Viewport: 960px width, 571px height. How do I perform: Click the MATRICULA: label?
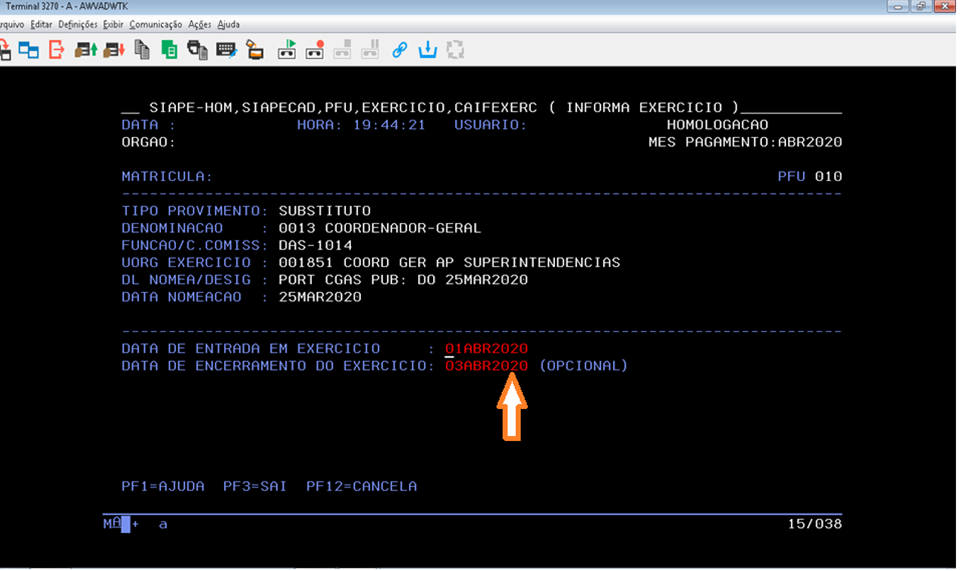click(167, 176)
